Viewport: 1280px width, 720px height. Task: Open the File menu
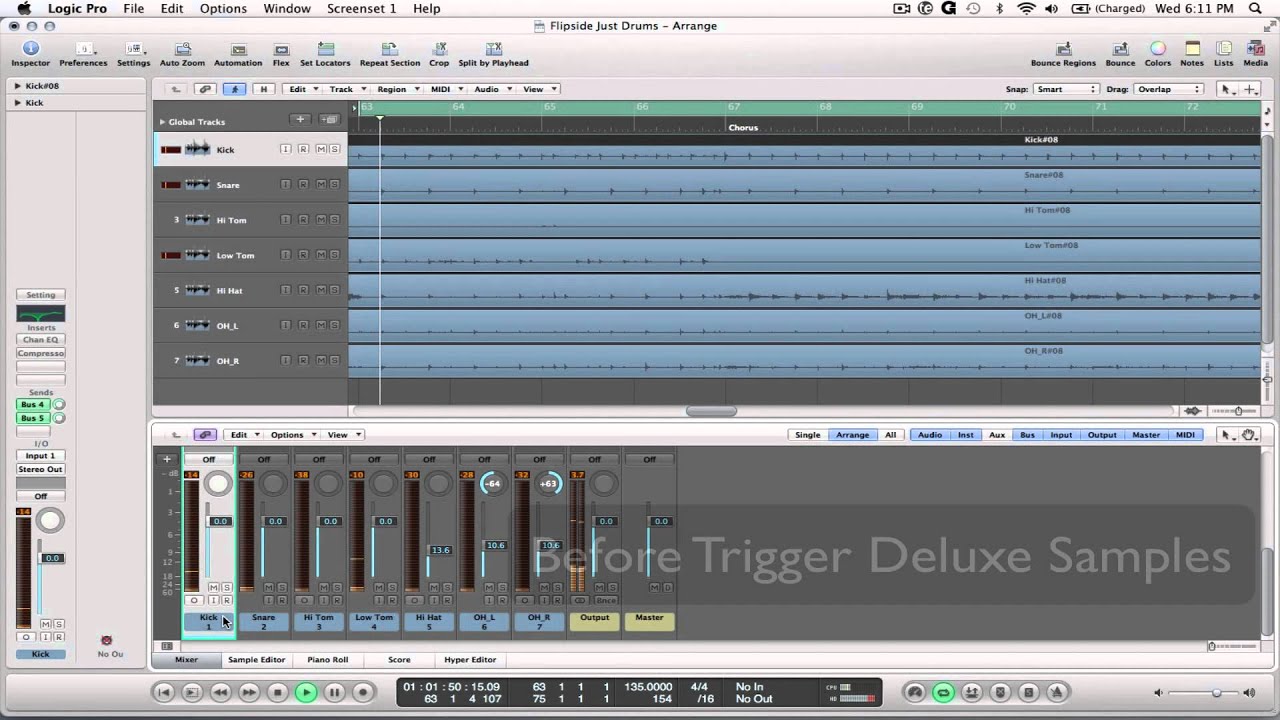[x=133, y=8]
